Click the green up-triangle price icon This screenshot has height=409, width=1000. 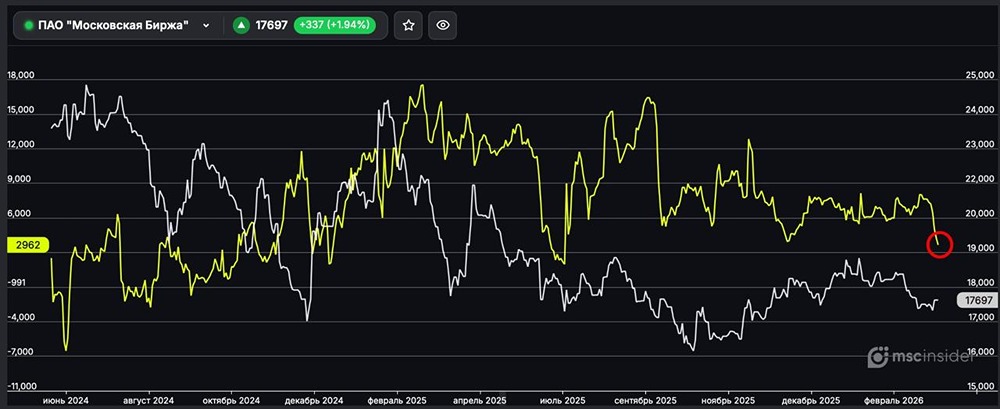click(240, 26)
